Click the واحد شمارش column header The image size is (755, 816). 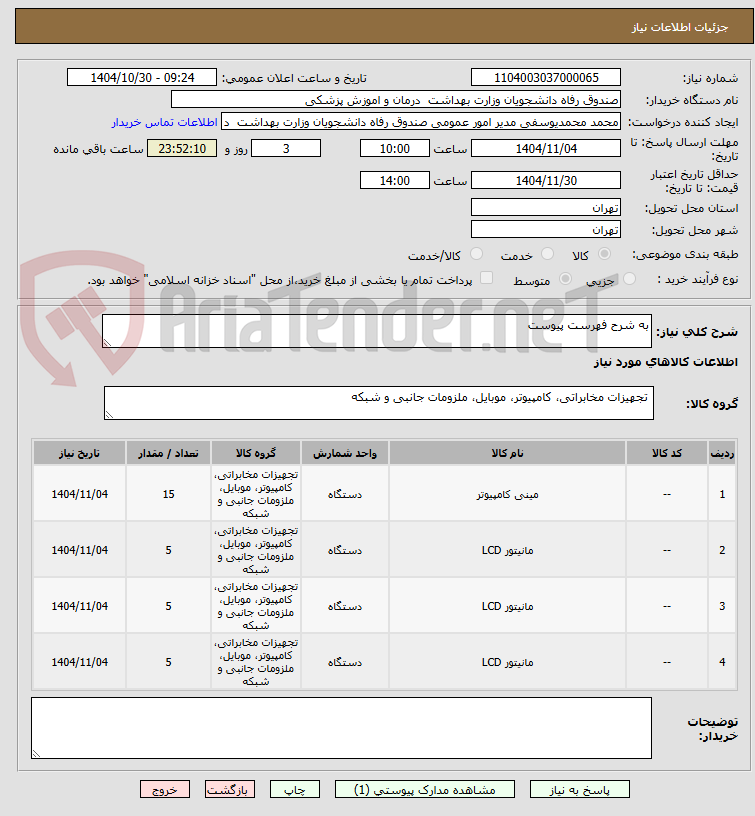[x=344, y=453]
